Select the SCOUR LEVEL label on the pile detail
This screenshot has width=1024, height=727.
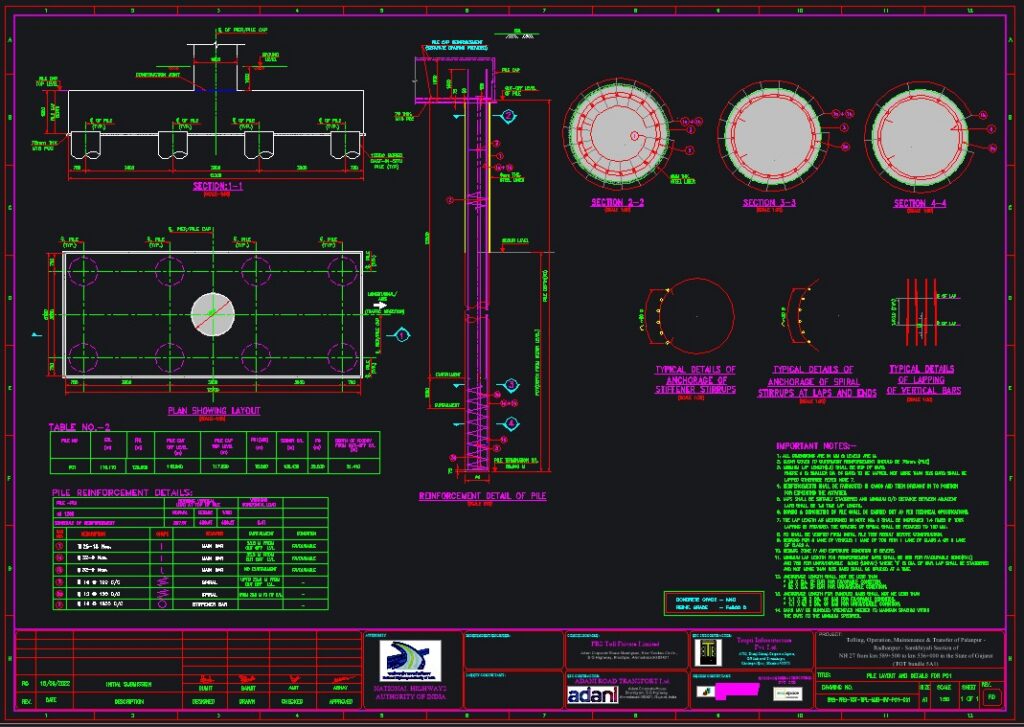pos(515,241)
